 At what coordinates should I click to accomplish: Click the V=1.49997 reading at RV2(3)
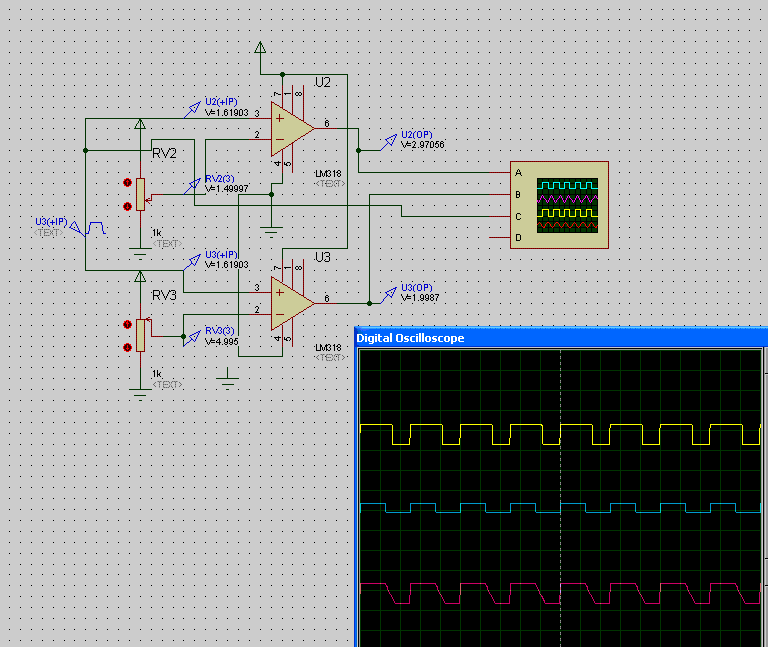click(x=227, y=189)
